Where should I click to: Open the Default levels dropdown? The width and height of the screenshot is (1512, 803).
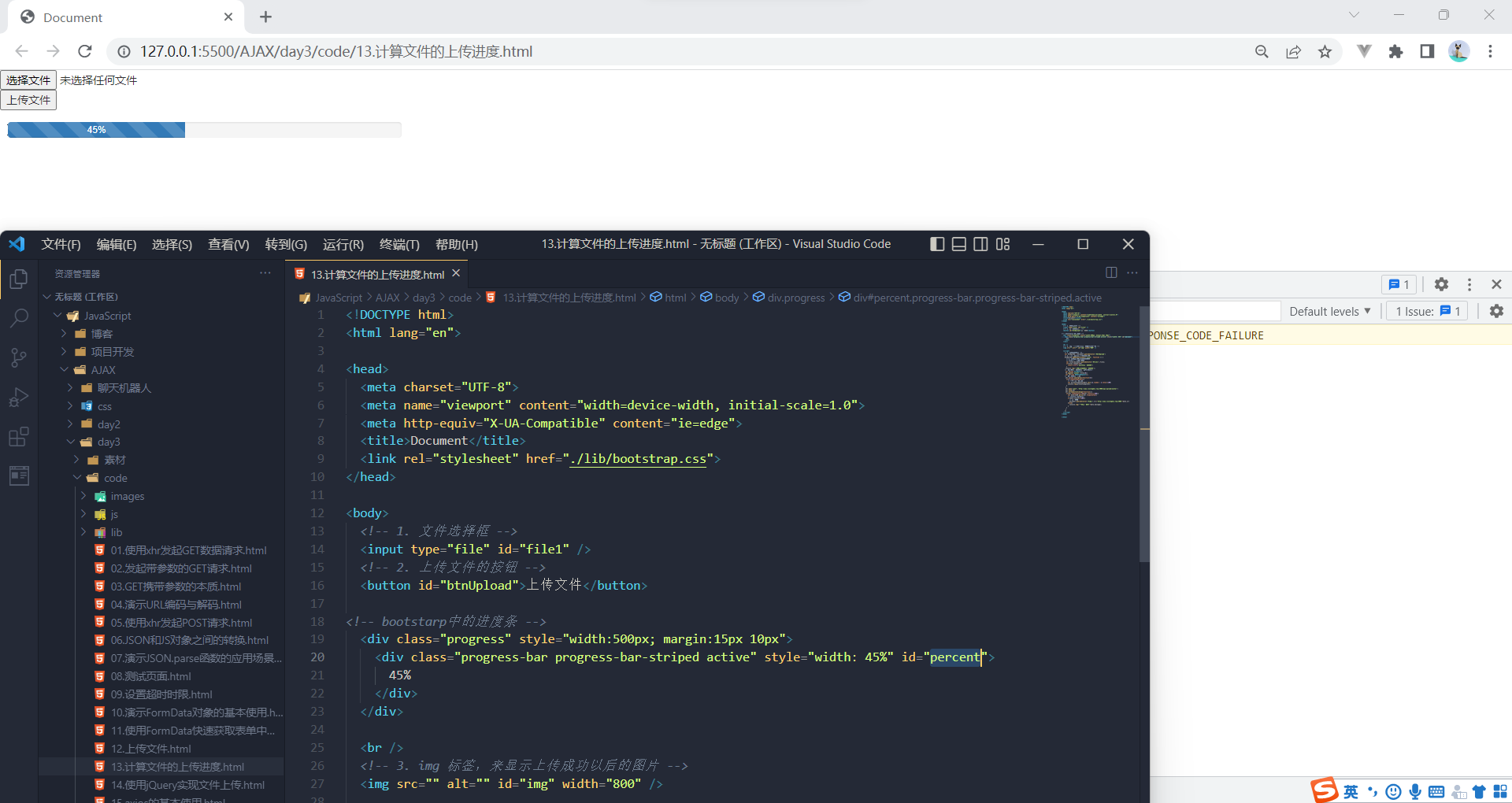(x=1329, y=311)
